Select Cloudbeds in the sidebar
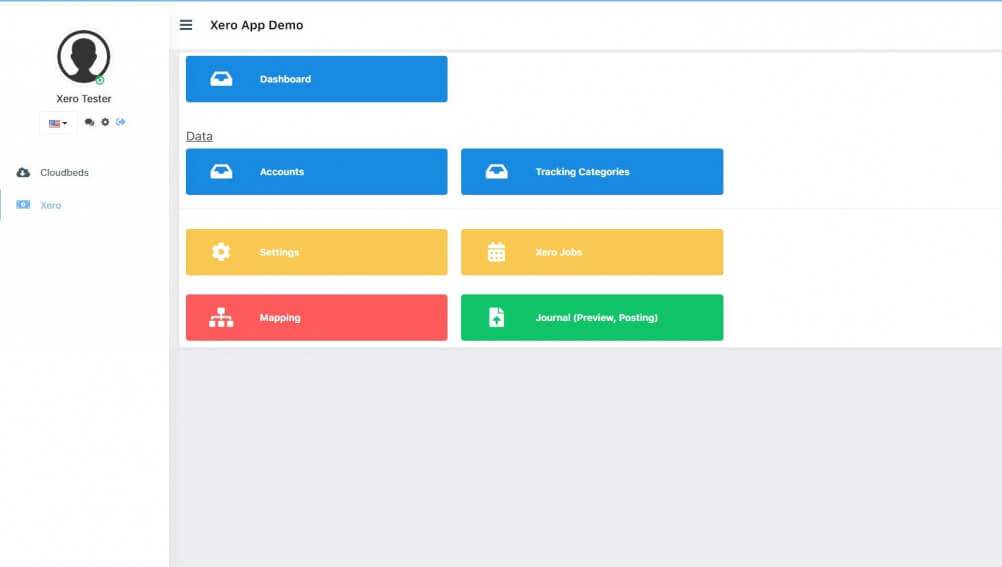 64,173
